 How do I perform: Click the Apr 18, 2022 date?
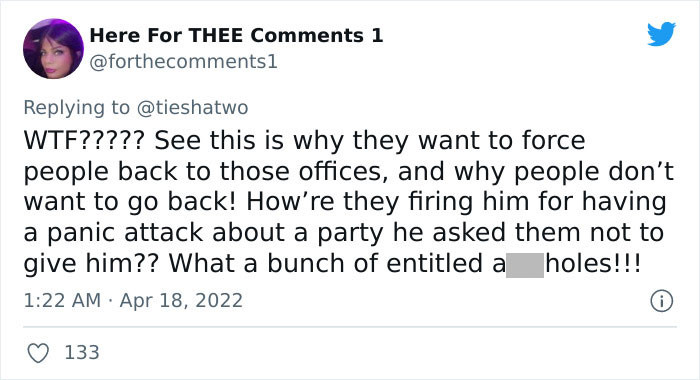[181, 300]
